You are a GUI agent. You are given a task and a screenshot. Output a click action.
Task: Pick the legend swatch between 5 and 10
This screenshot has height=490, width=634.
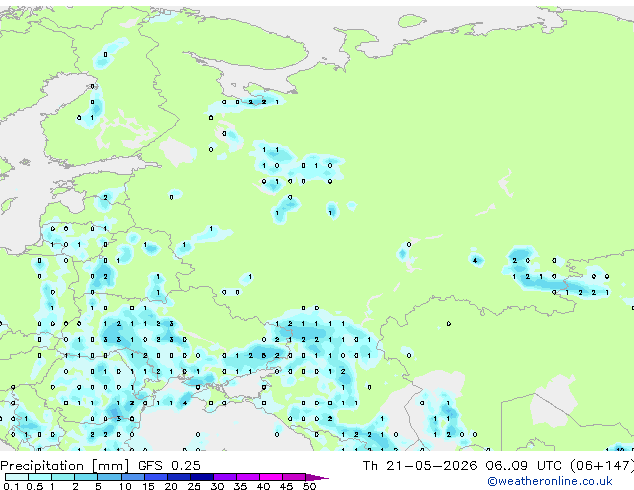[x=110, y=477]
